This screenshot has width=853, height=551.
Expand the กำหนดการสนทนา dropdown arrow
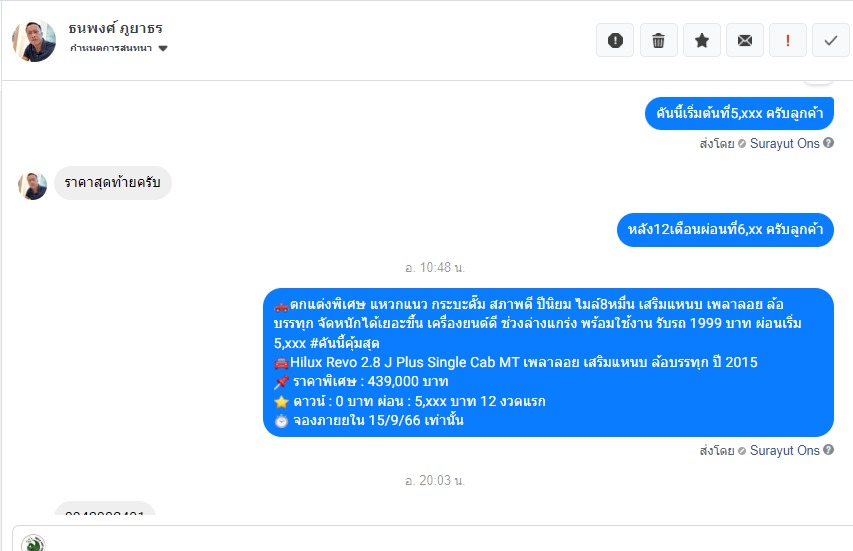[x=163, y=48]
